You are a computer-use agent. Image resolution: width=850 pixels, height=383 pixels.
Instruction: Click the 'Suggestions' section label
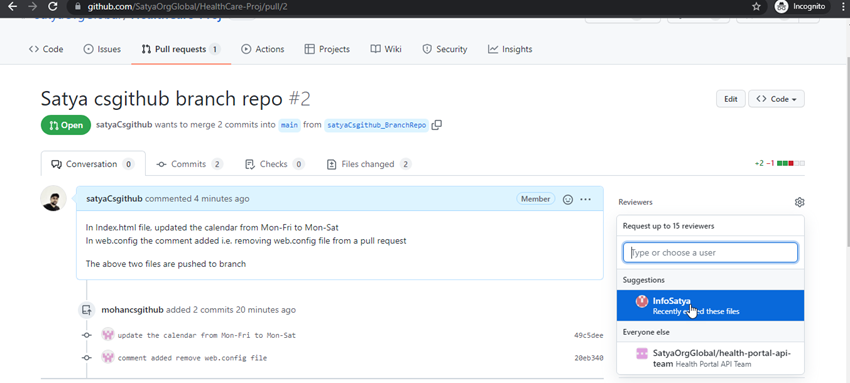643,280
